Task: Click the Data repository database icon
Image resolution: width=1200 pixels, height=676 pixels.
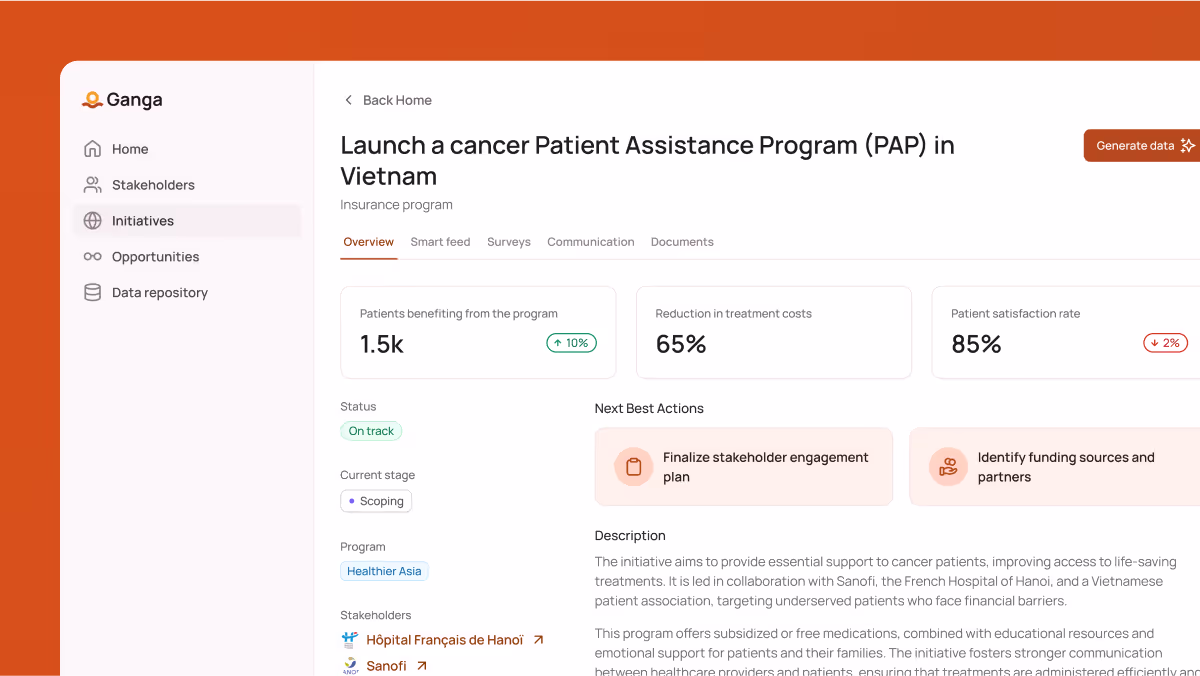Action: click(x=92, y=293)
